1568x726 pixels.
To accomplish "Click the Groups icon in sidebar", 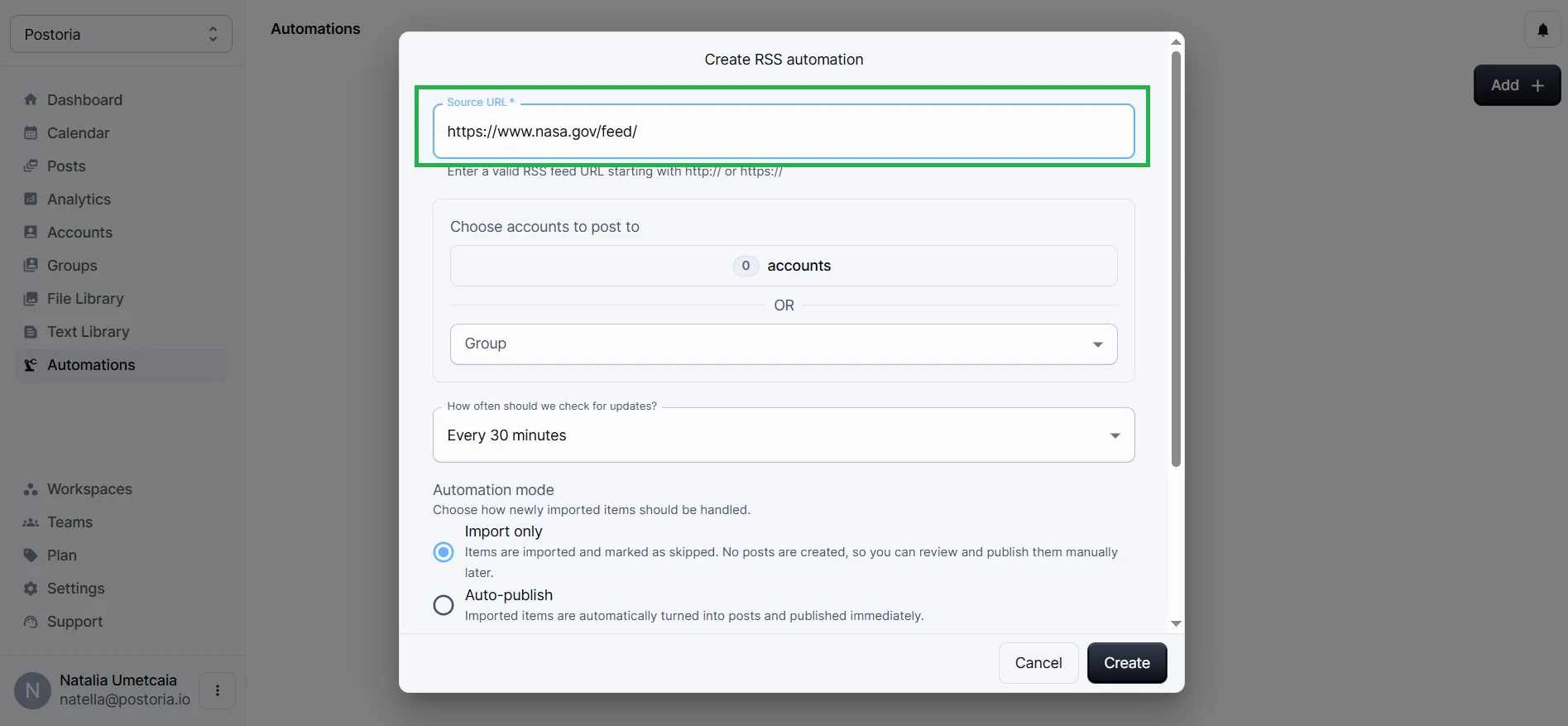I will tap(31, 265).
